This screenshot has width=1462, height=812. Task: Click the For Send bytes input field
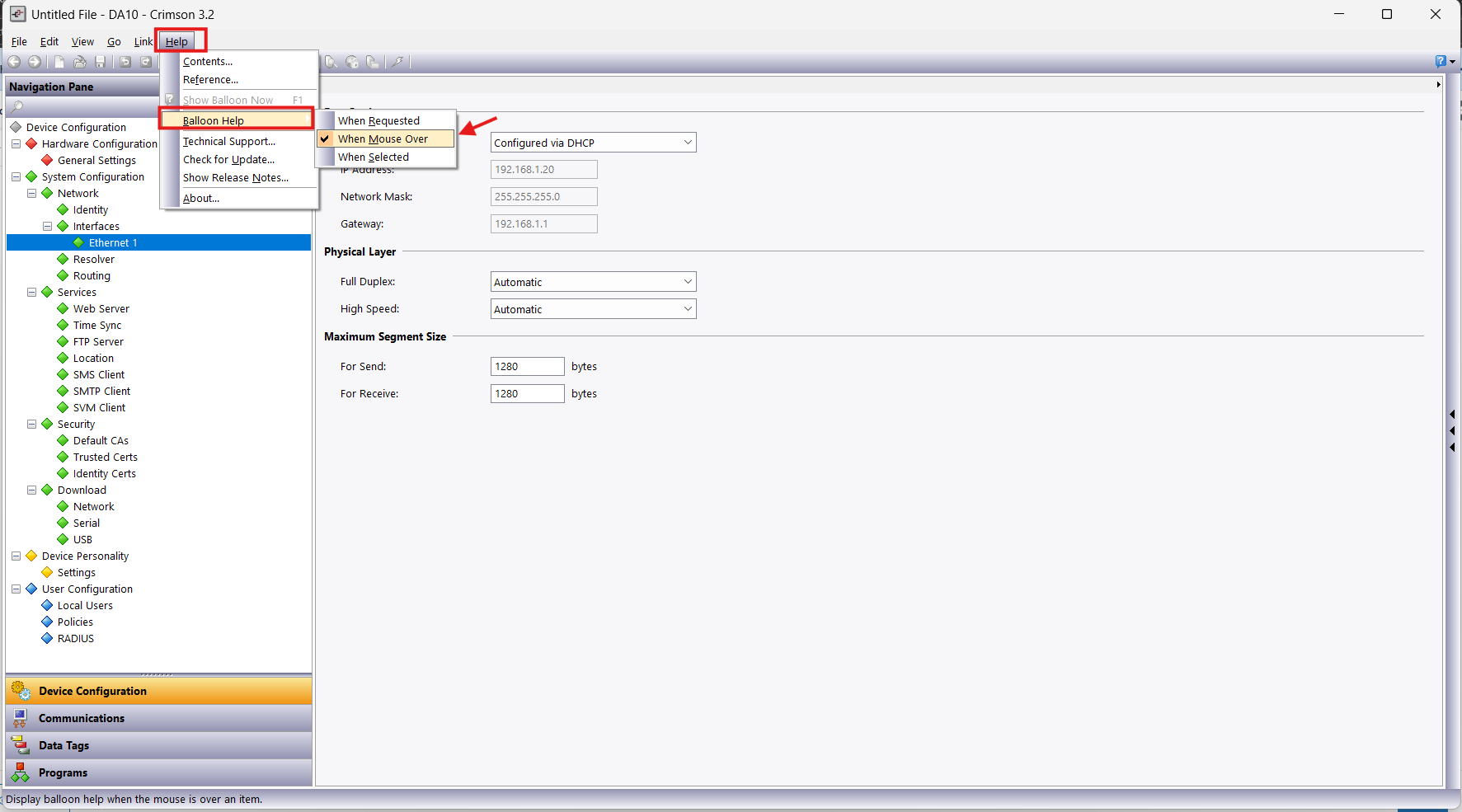pos(527,367)
